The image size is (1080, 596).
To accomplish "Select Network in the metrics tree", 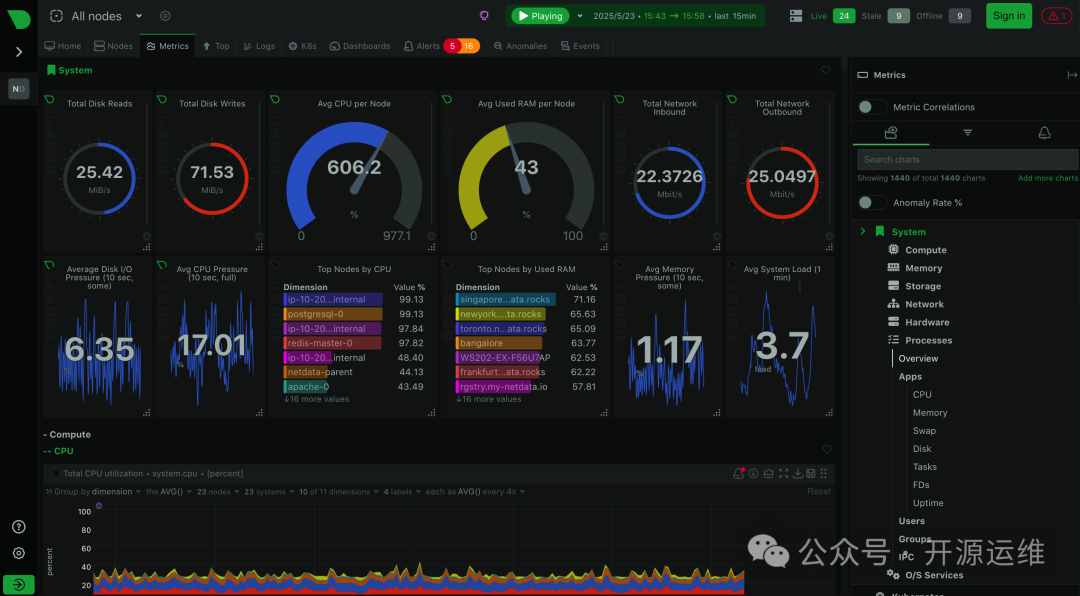I will [924, 304].
